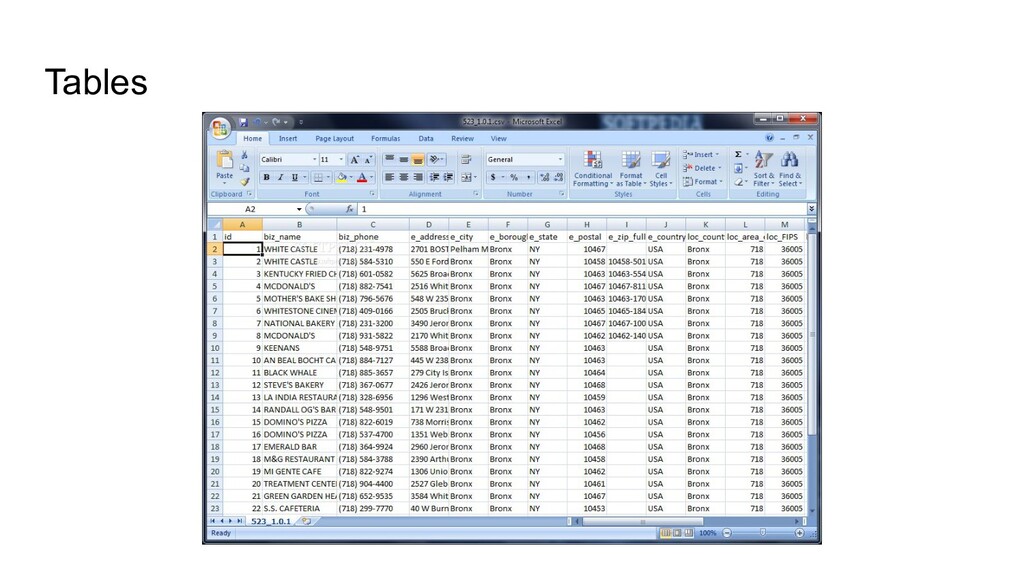Align text left in Alignment group

pyautogui.click(x=389, y=177)
